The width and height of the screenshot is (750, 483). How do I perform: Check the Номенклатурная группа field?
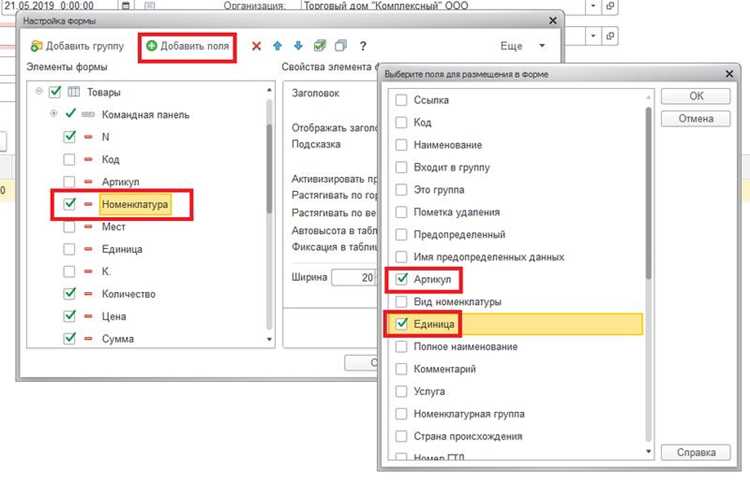pos(401,414)
